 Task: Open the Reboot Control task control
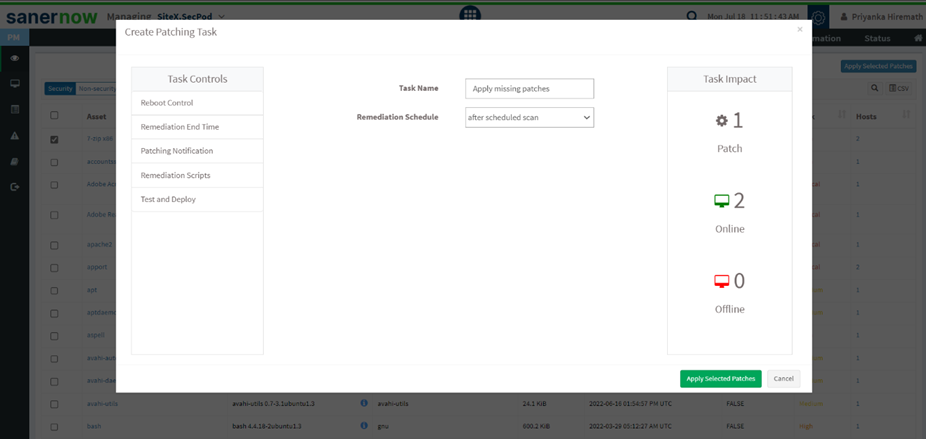tap(197, 103)
